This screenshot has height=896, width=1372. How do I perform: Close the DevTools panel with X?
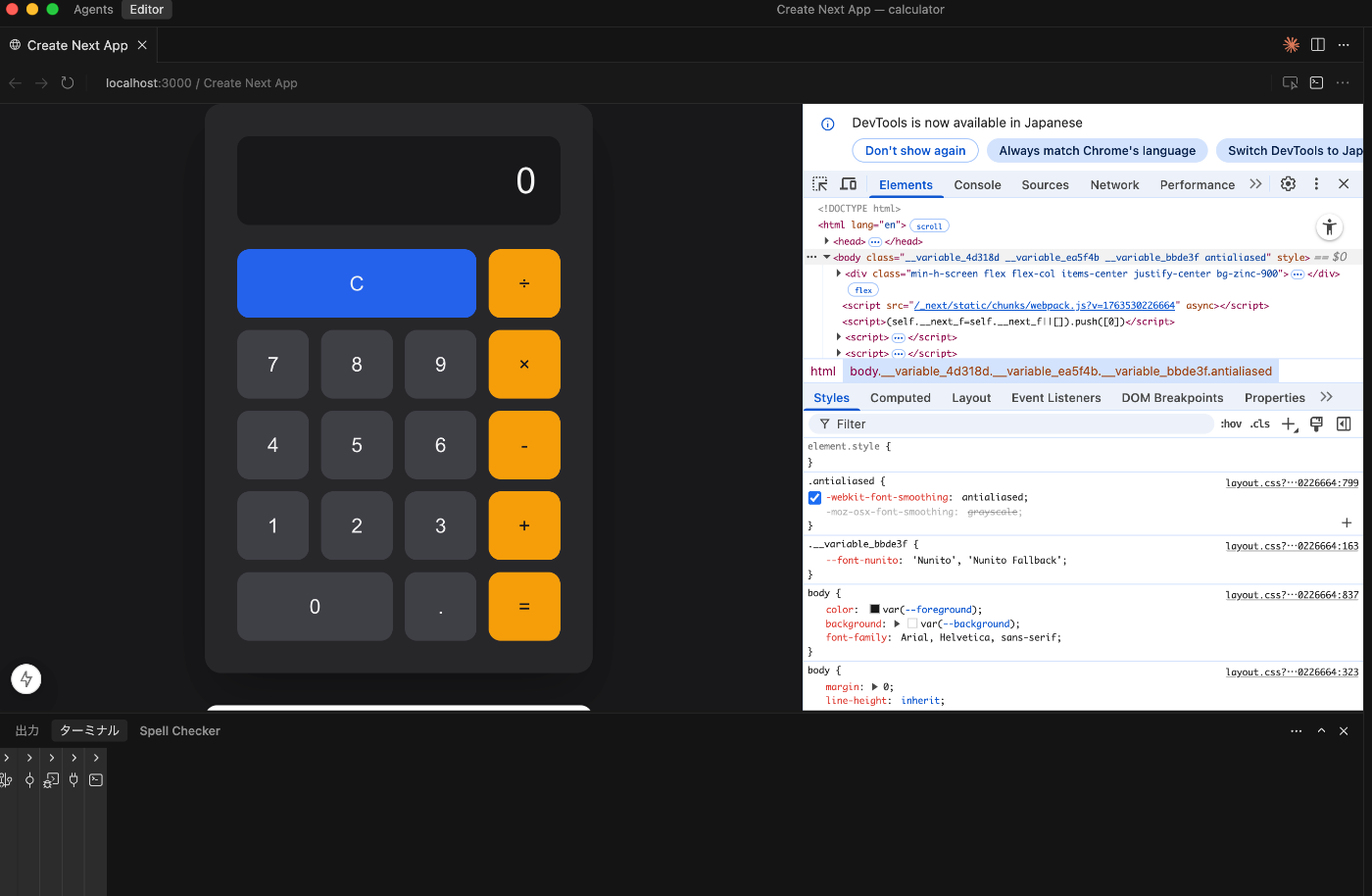click(x=1344, y=184)
